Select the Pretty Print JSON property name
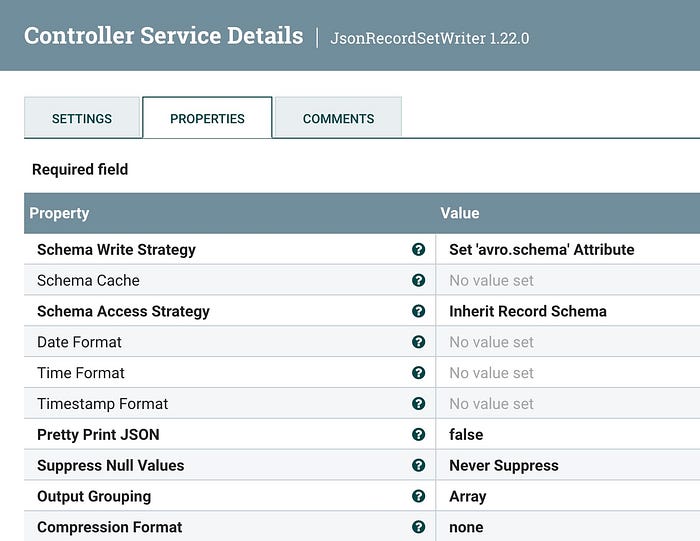Image resolution: width=700 pixels, height=541 pixels. pos(98,434)
